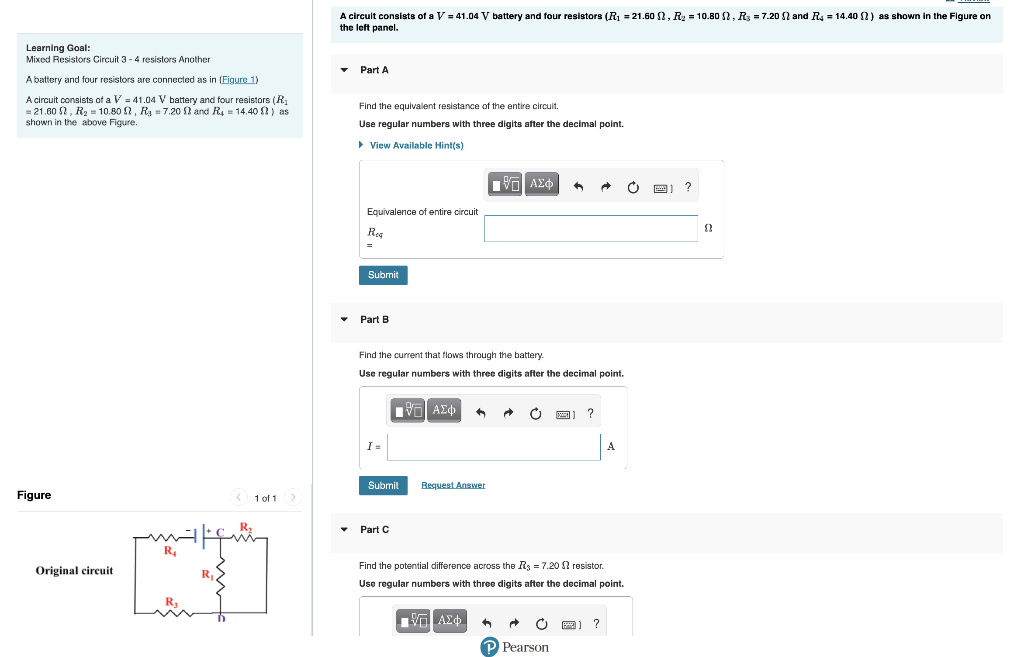
Task: Undo last edit in Part A toolbar
Action: 578,187
